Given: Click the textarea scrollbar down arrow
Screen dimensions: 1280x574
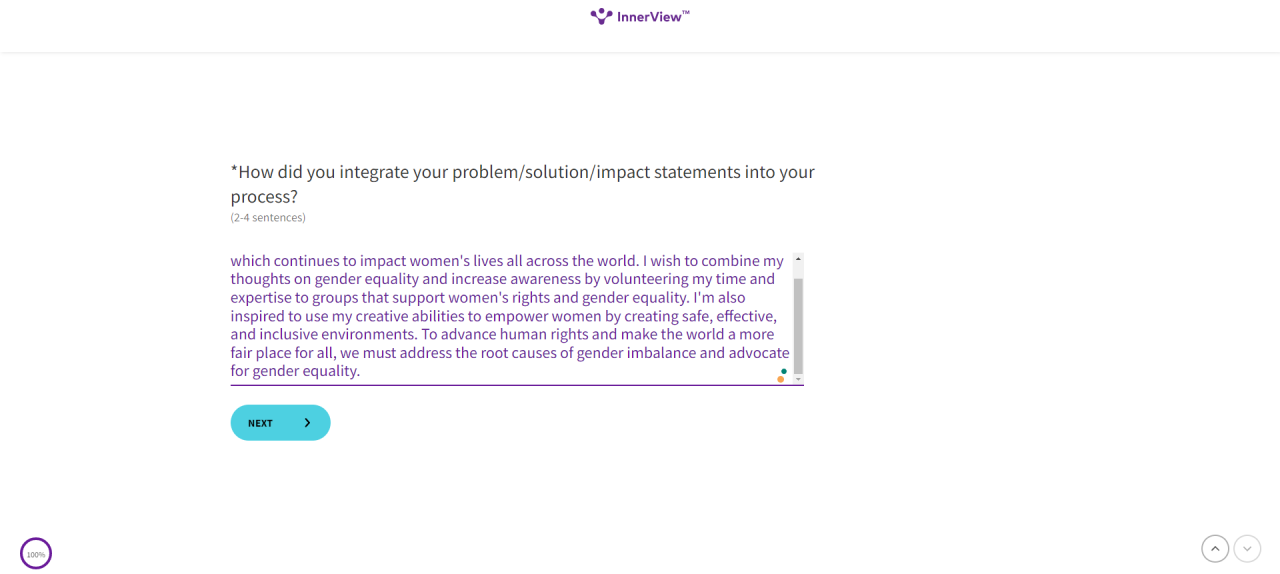Looking at the screenshot, I should [798, 380].
